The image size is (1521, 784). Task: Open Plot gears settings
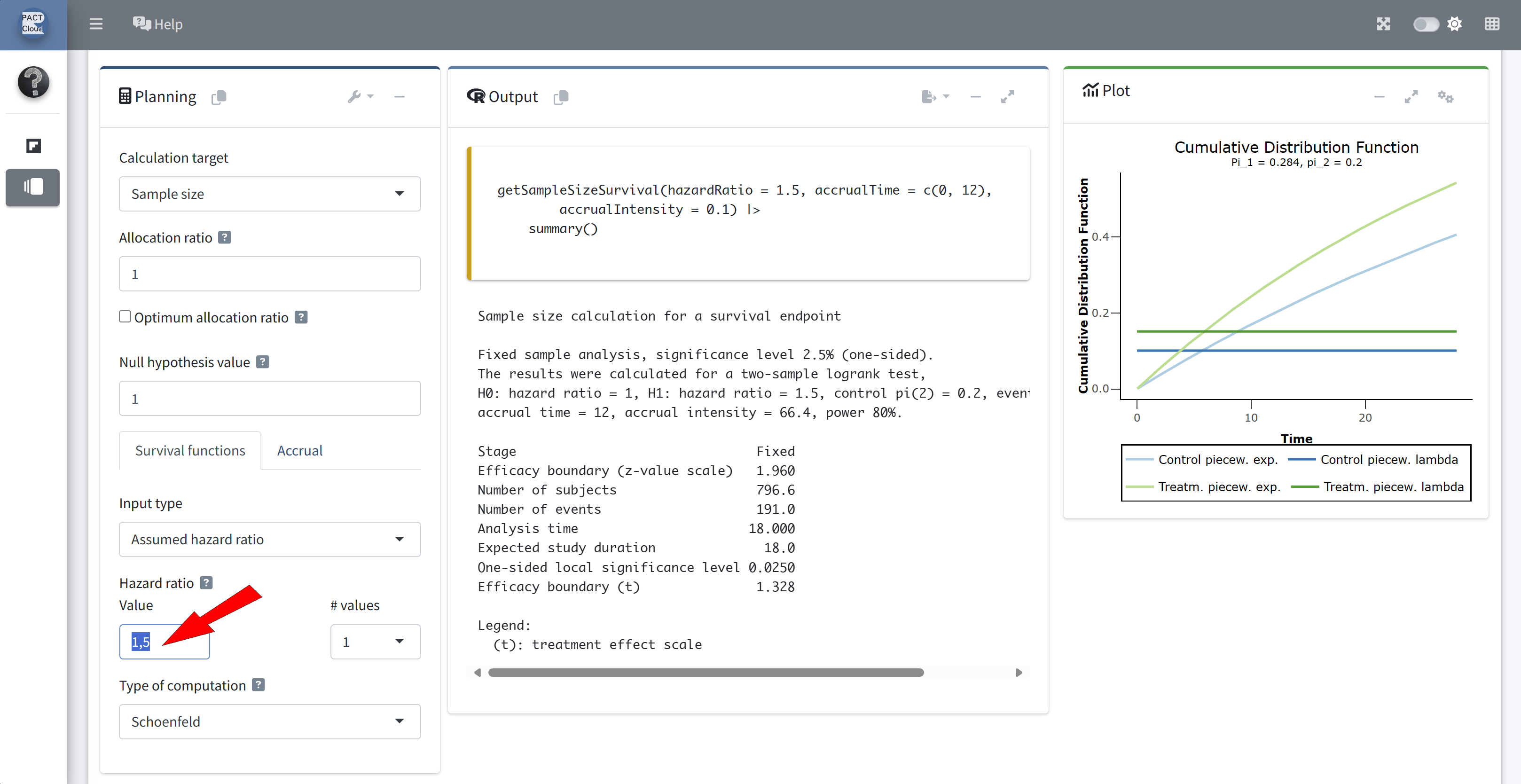coord(1445,97)
